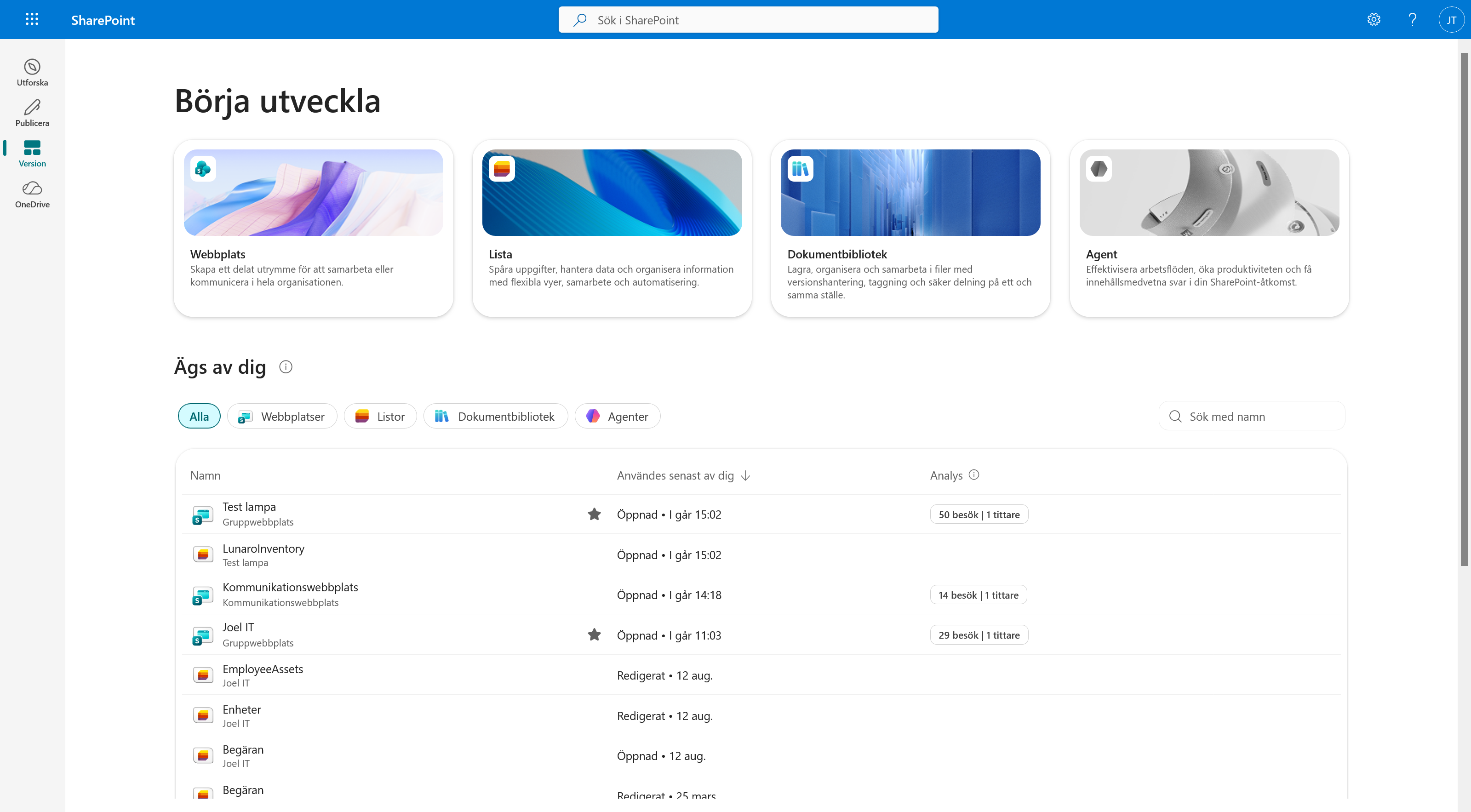1471x812 pixels.
Task: Click the Sök i SharePoint search box
Action: pyautogui.click(x=748, y=20)
